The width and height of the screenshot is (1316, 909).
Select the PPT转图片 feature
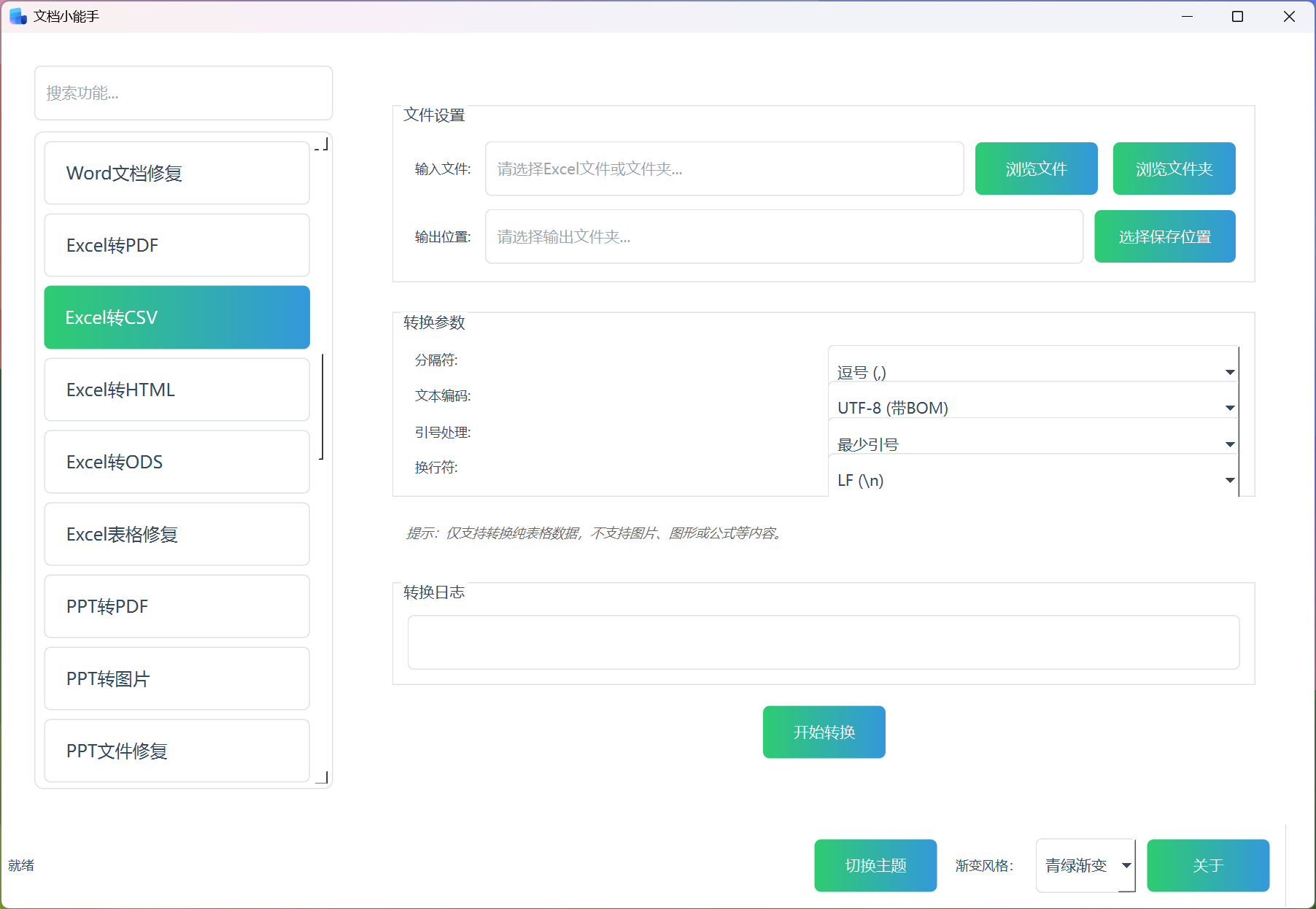[x=176, y=678]
